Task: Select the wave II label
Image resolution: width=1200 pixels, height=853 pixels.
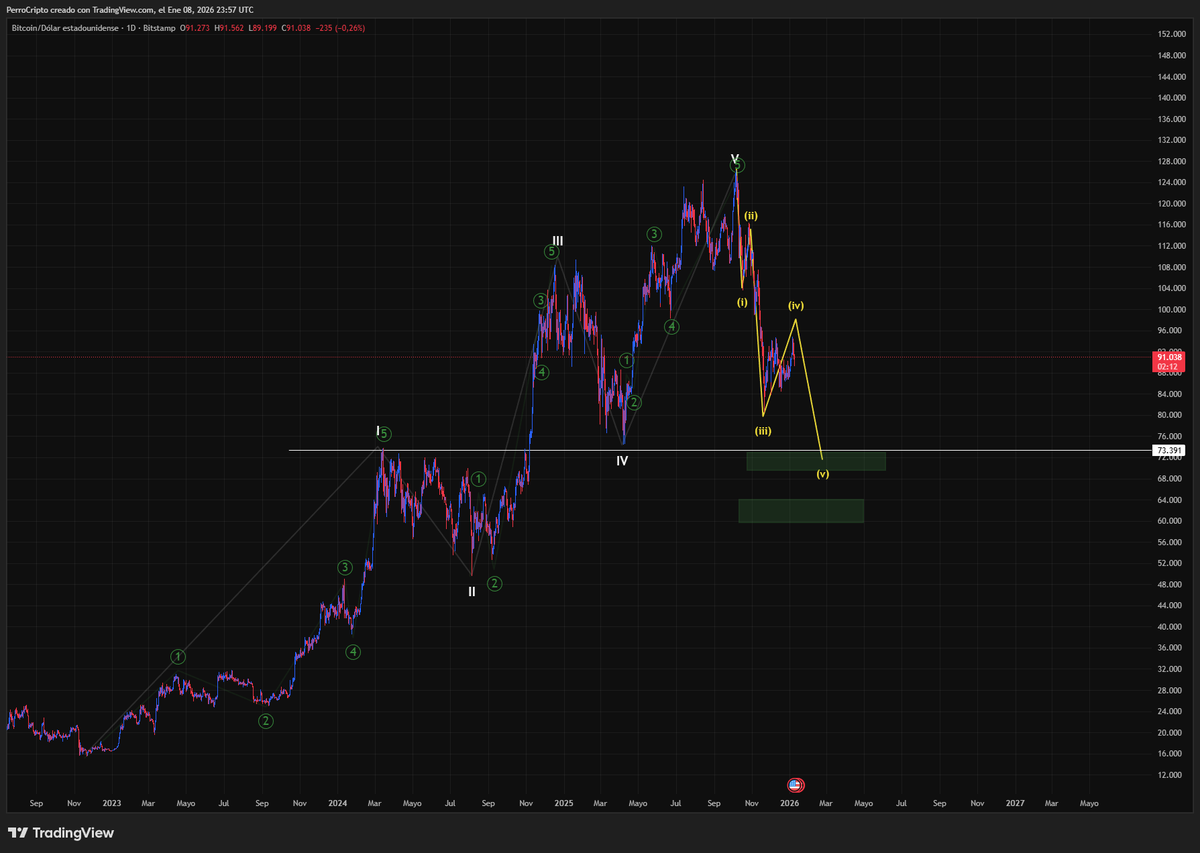Action: (x=472, y=591)
